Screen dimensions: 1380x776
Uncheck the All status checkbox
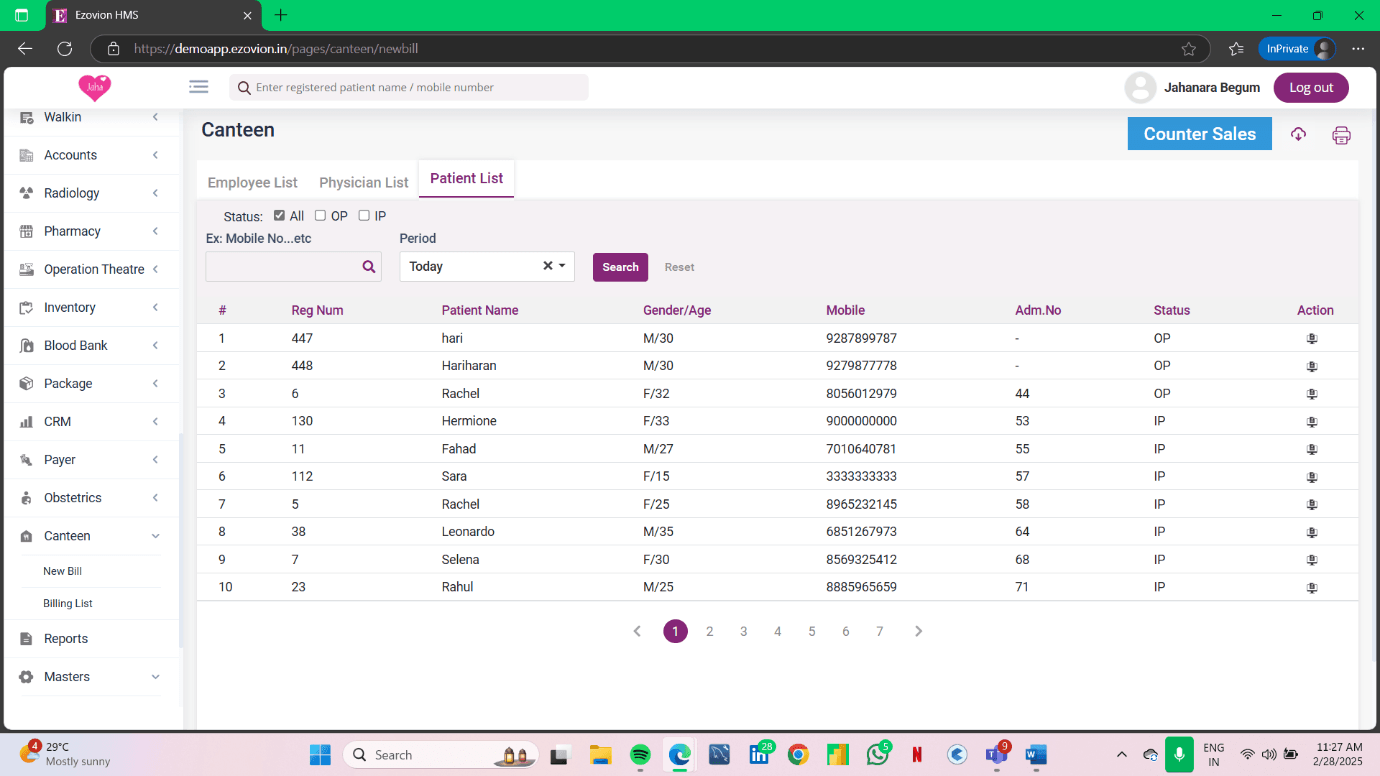(x=280, y=216)
